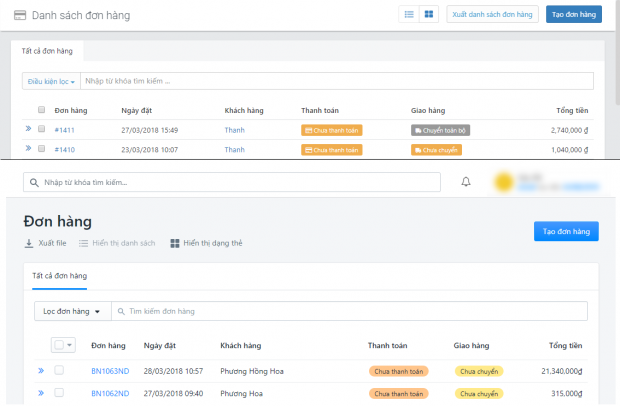
Task: Click Xuất danh sách đơn hàng button
Action: click(493, 15)
